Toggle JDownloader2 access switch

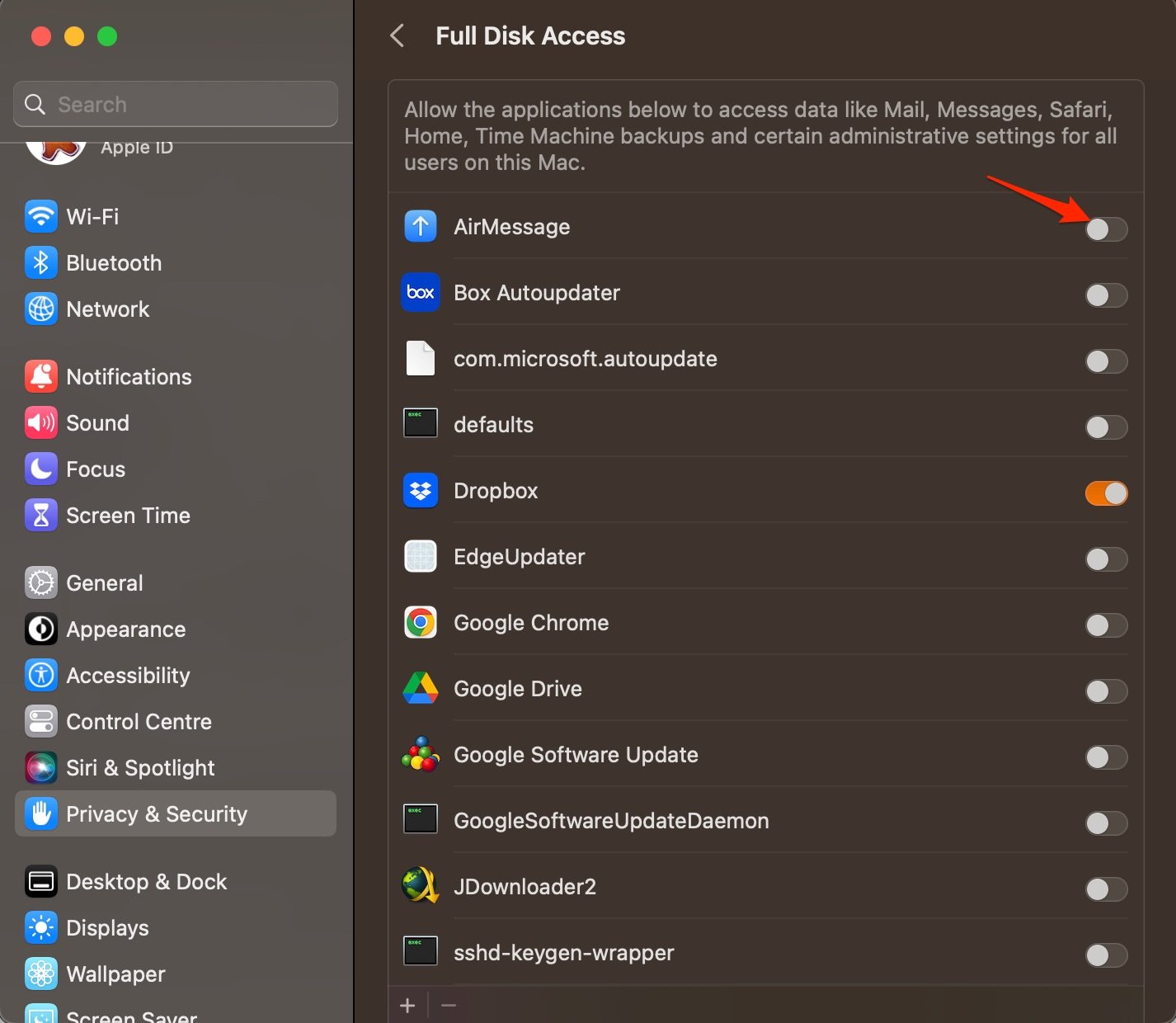click(x=1106, y=889)
